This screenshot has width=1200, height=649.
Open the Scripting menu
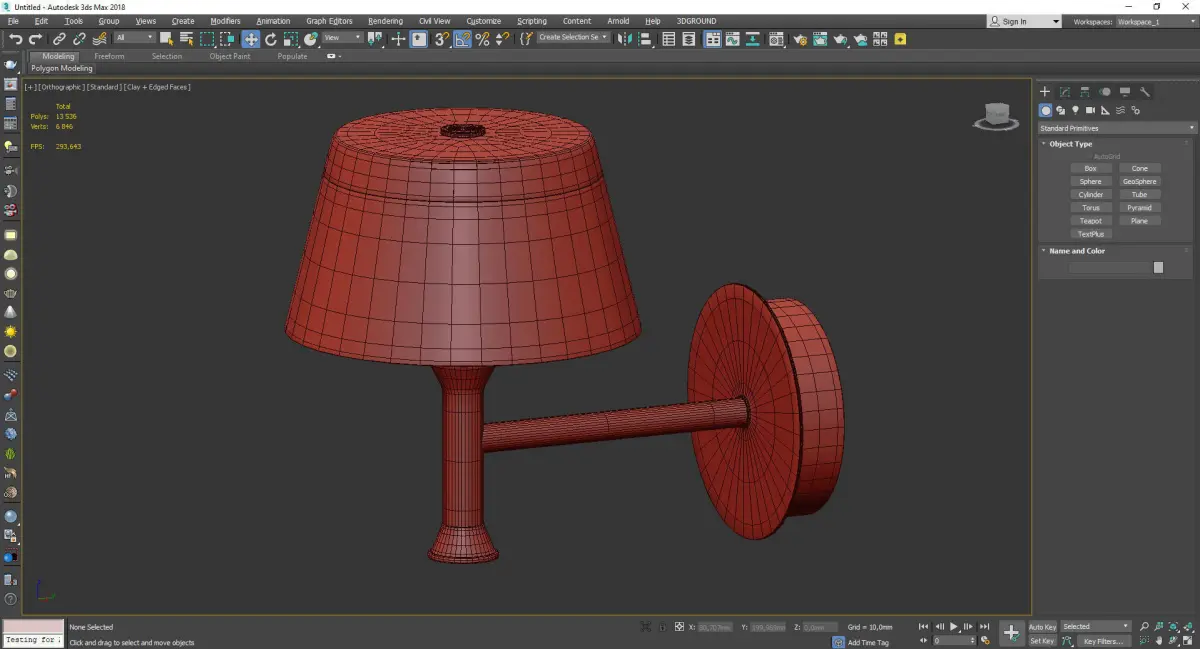[532, 21]
